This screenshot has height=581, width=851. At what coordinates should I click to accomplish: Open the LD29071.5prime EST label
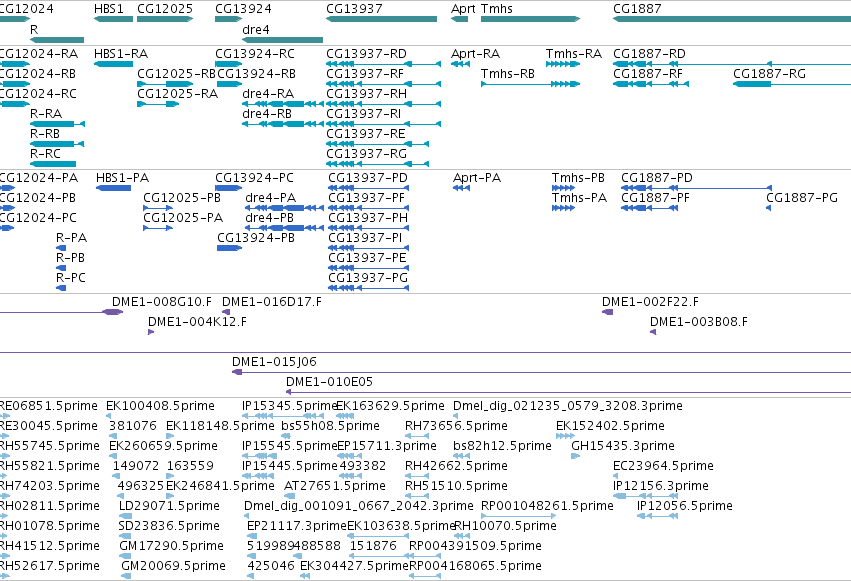pos(169,506)
